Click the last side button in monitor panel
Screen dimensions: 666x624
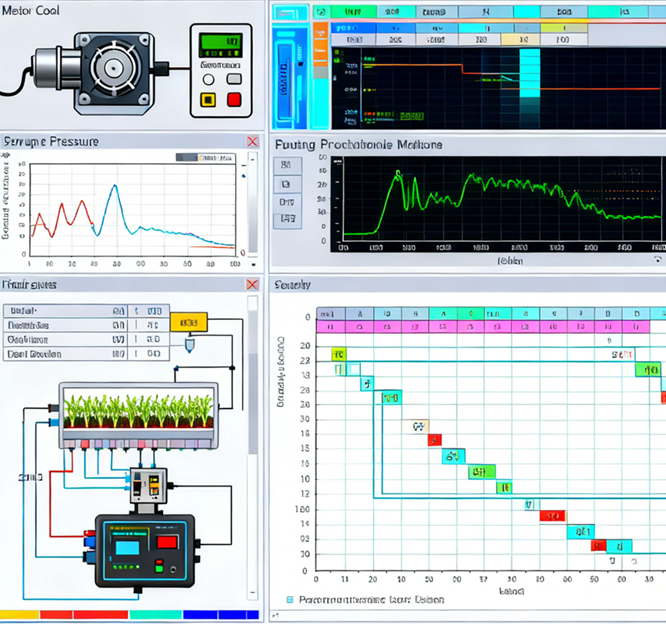286,218
